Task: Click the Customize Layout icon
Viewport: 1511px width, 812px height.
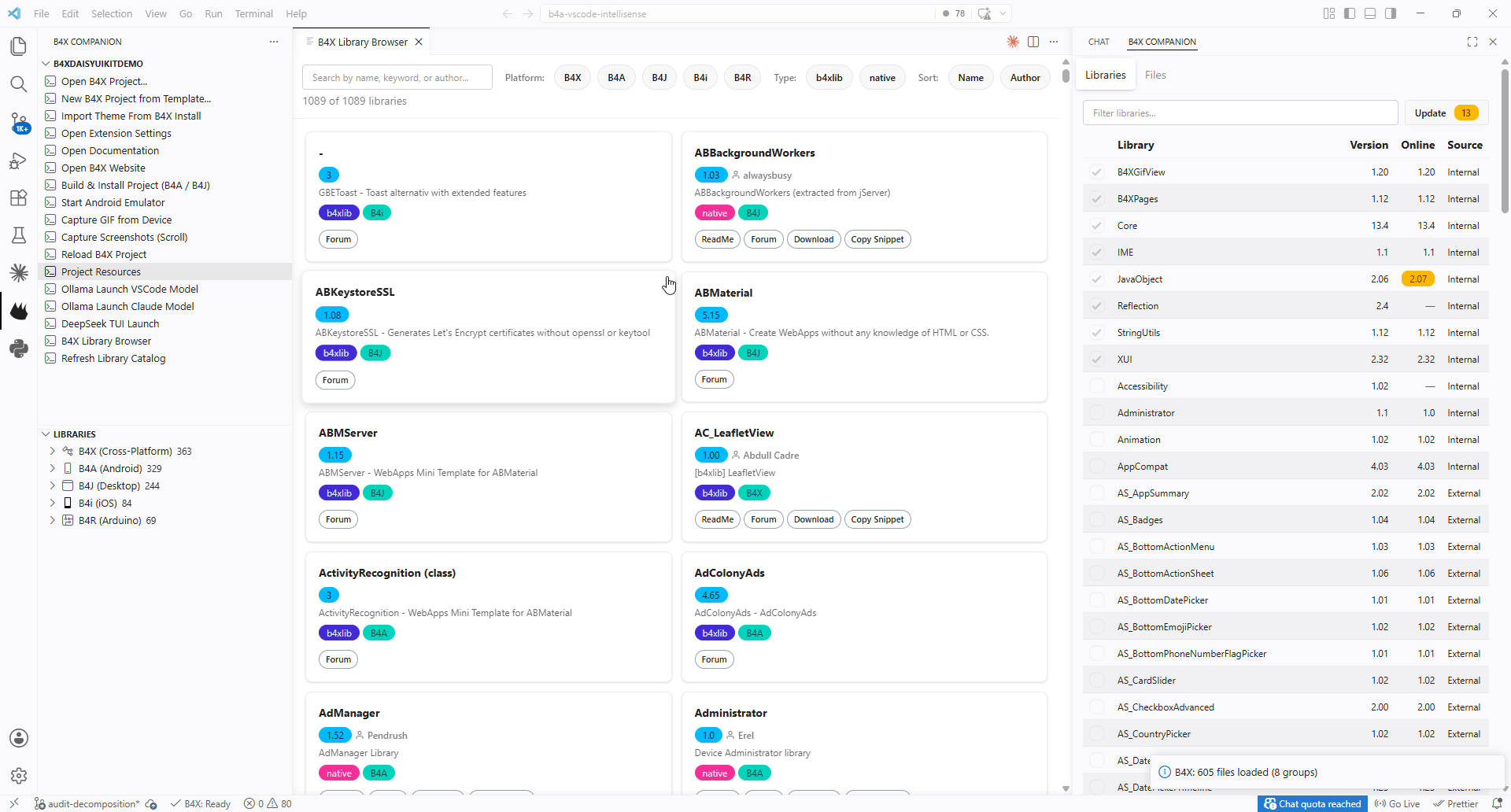Action: (x=1329, y=13)
